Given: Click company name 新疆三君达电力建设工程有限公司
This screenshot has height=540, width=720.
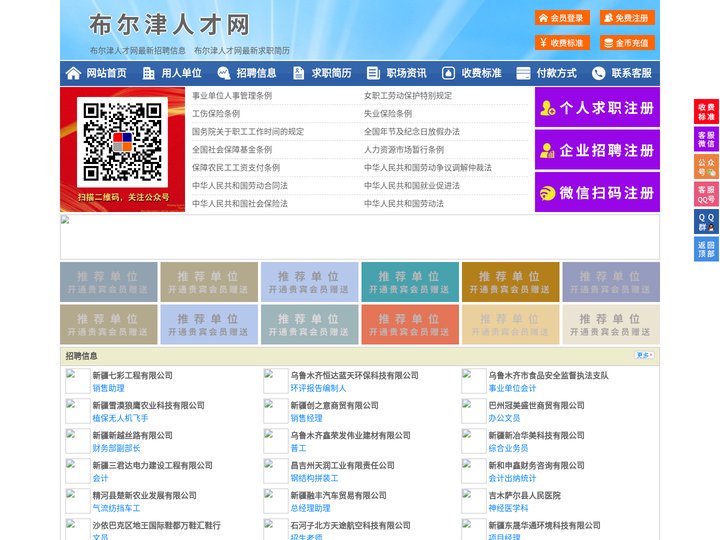Looking at the screenshot, I should [152, 465].
